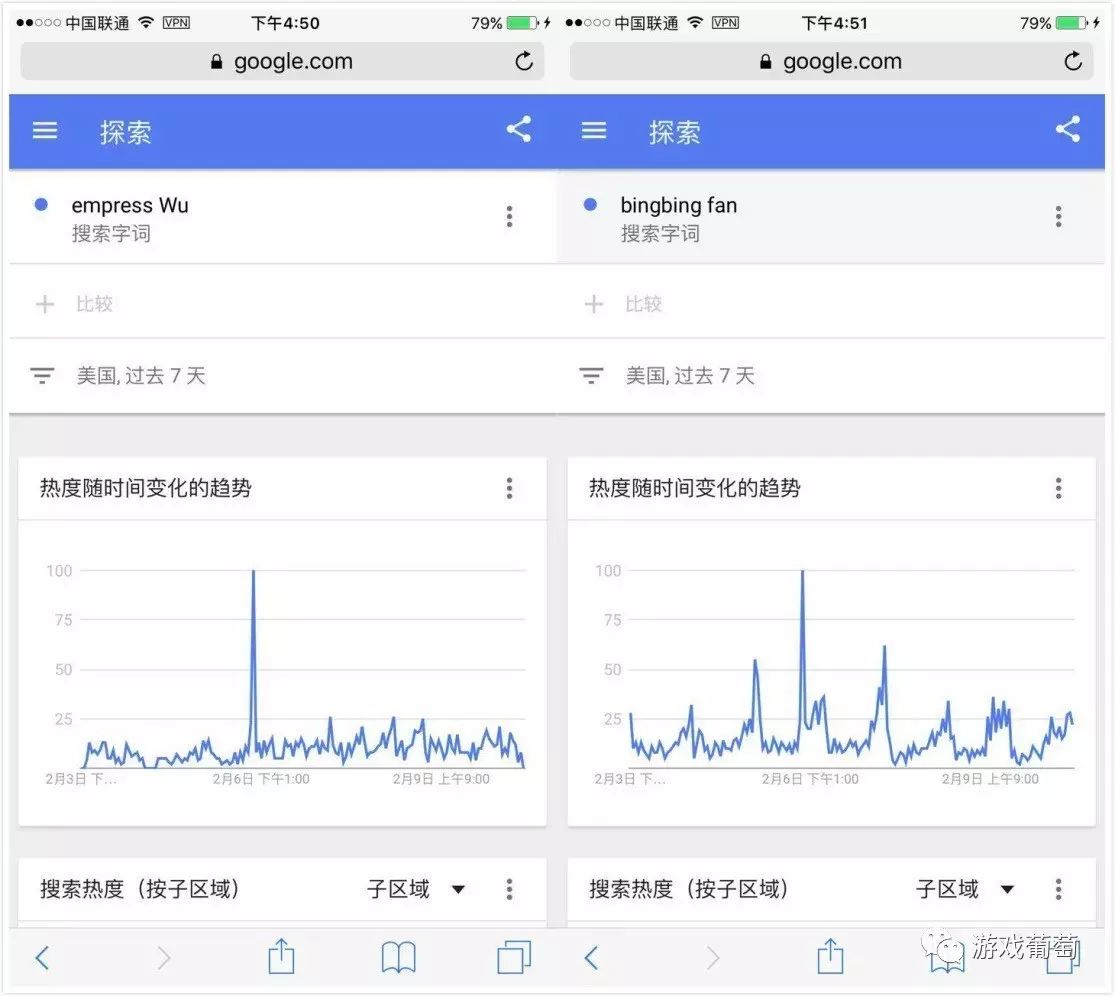Open 美国, 过去 7 天 filter on left screen
1115x996 pixels.
[141, 375]
